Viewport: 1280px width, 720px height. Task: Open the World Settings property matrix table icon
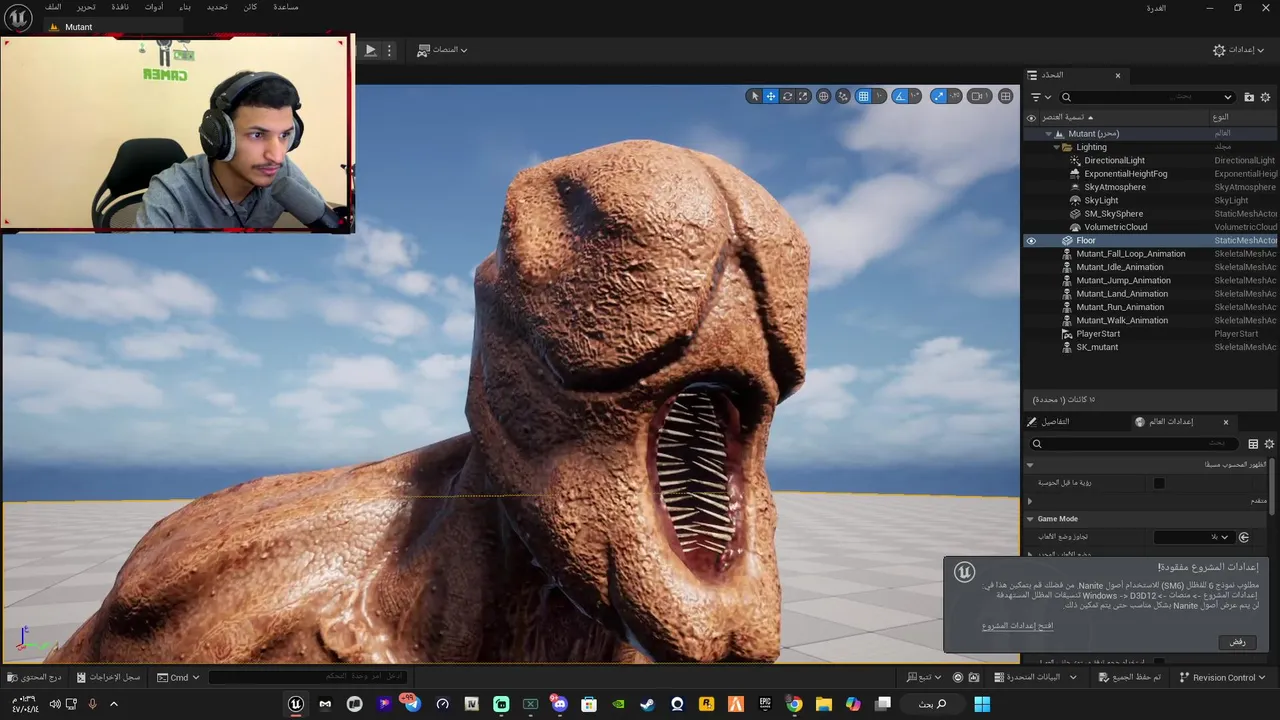click(1253, 444)
